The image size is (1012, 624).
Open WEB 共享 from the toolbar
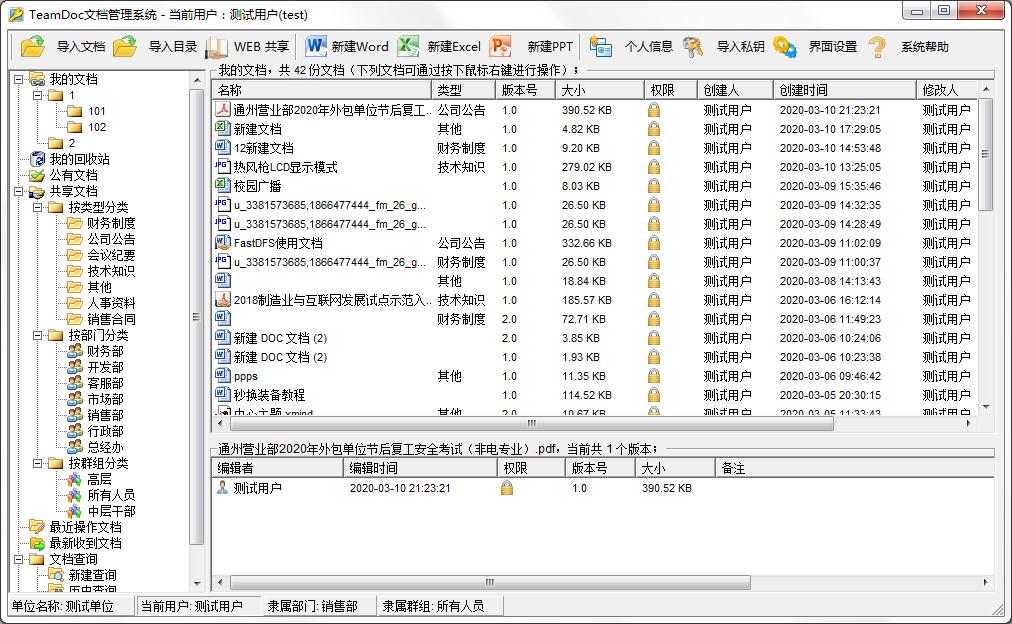217,46
